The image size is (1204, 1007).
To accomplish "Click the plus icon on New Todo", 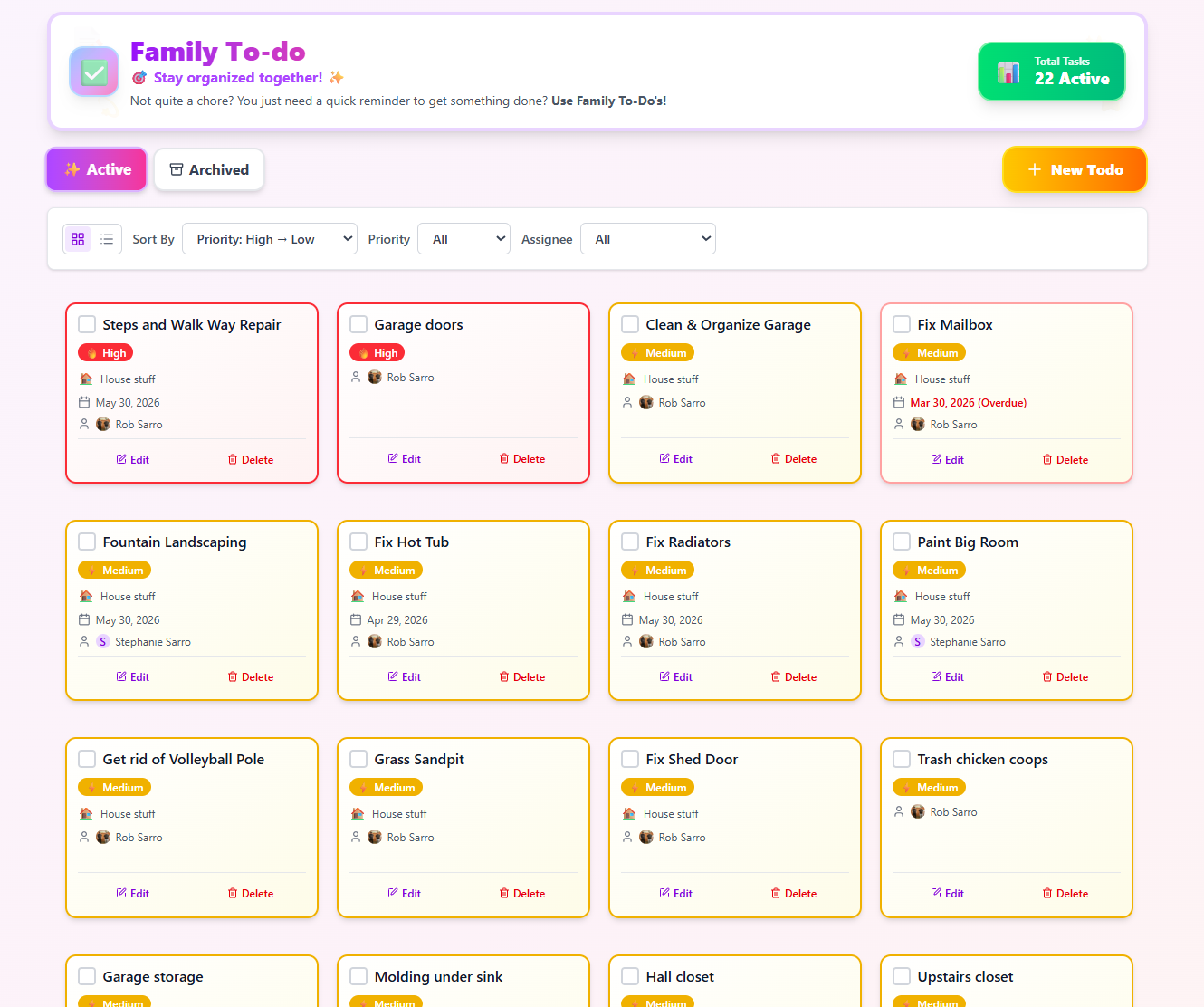I will [x=1035, y=169].
